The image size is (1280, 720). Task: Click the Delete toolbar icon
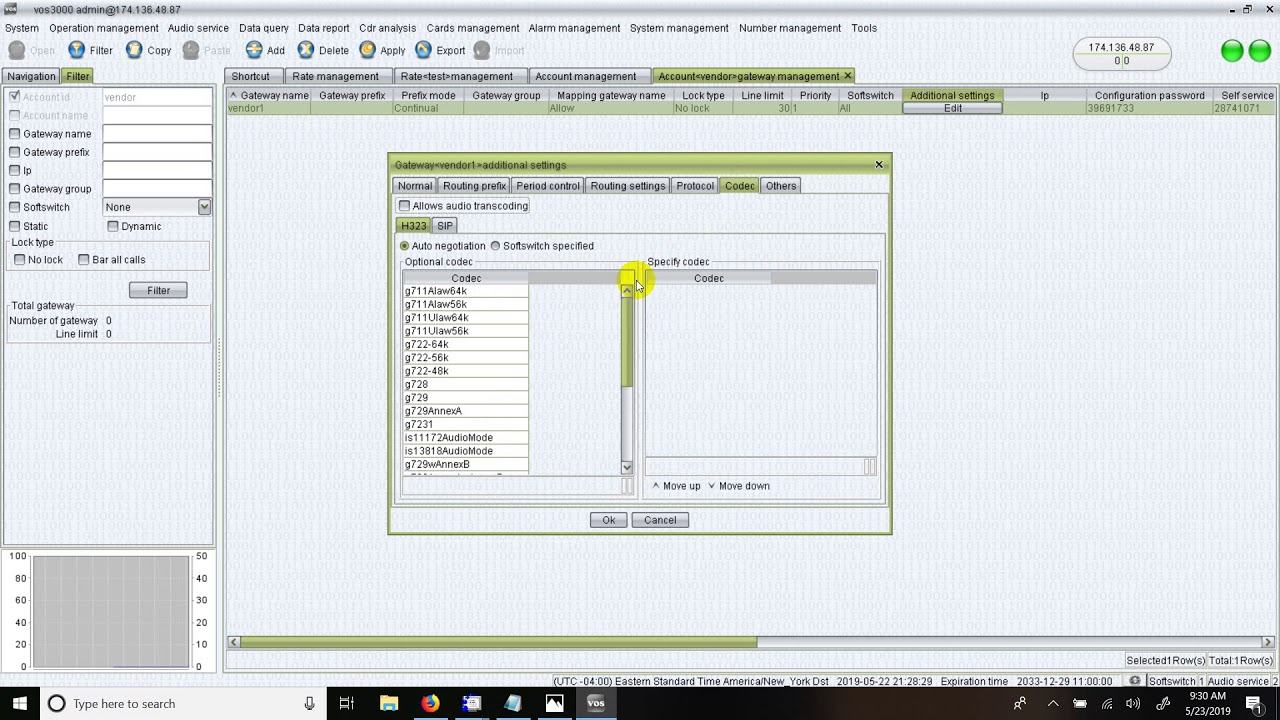pyautogui.click(x=306, y=50)
